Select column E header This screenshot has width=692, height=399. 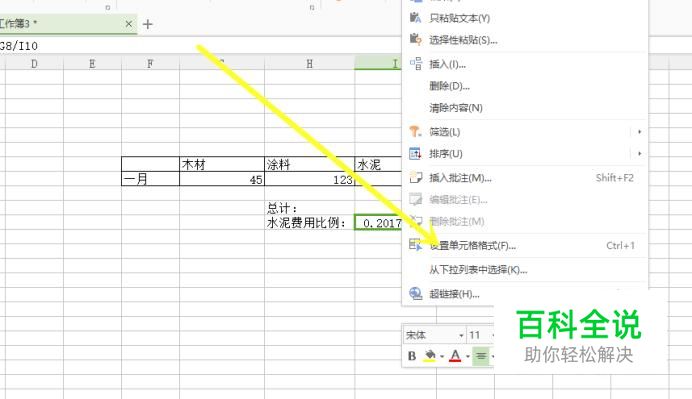pos(92,64)
